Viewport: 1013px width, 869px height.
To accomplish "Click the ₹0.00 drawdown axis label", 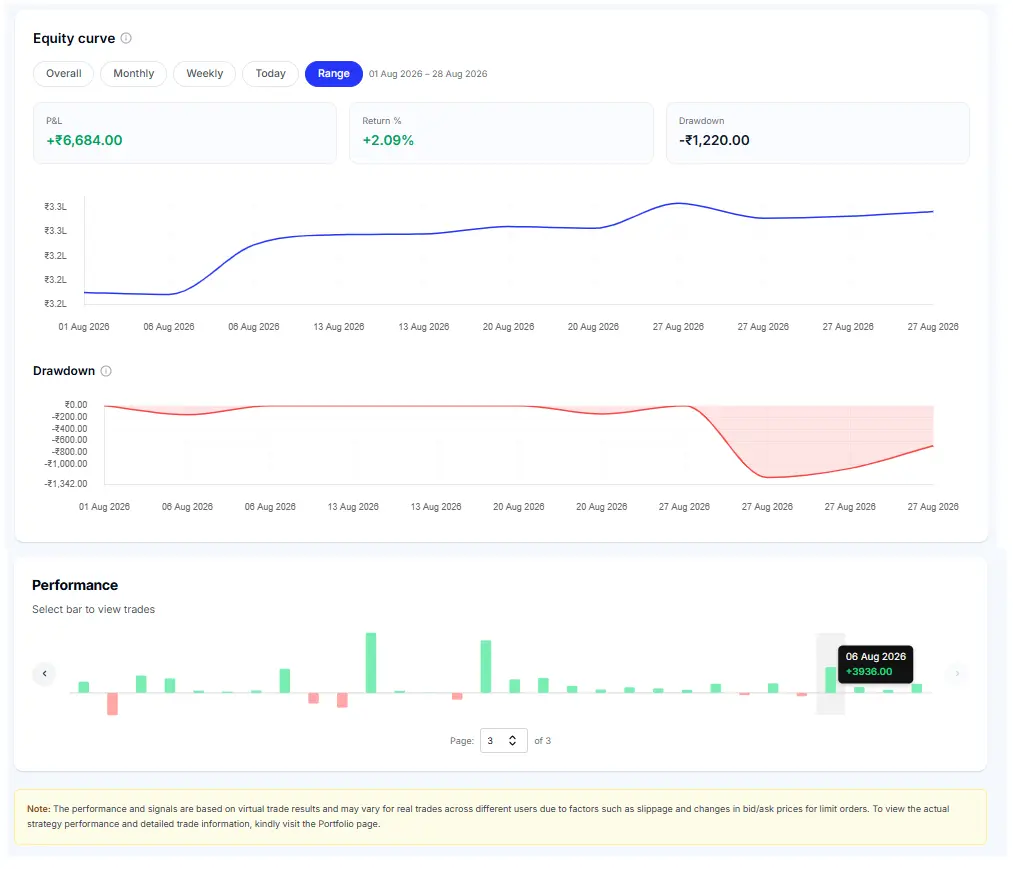I will (x=76, y=404).
